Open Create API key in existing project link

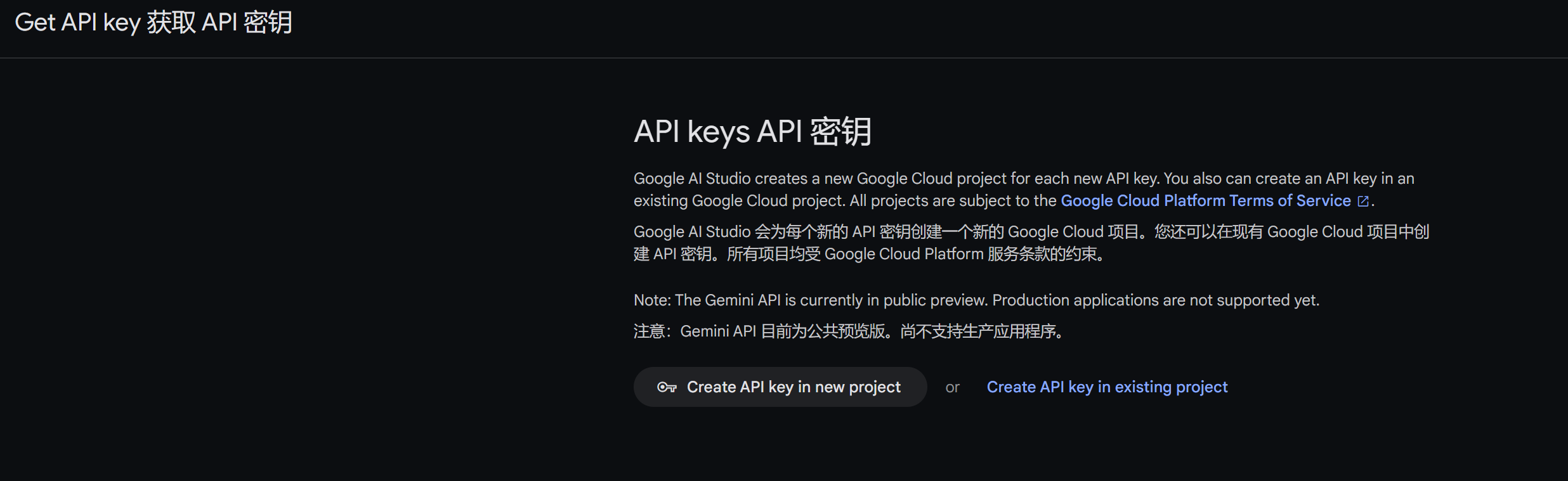click(x=1107, y=387)
